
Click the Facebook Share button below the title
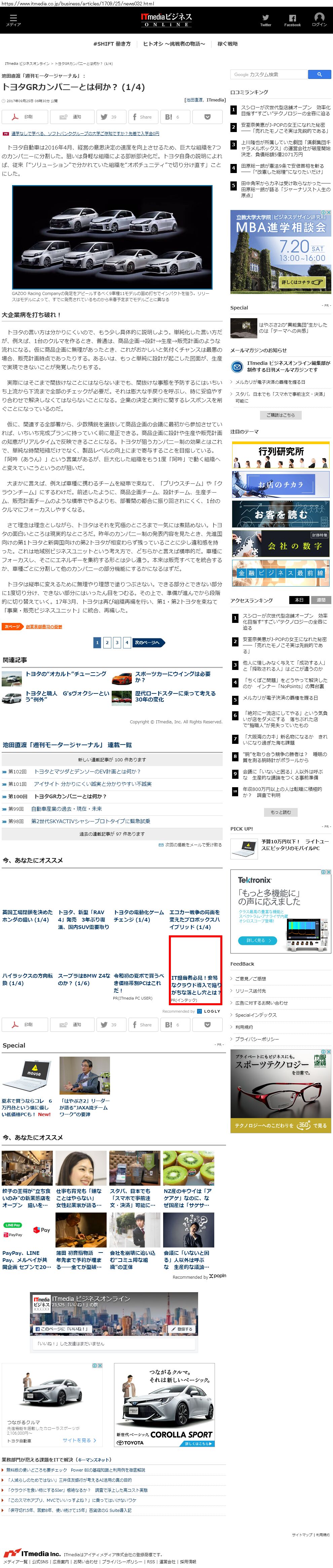point(143,116)
